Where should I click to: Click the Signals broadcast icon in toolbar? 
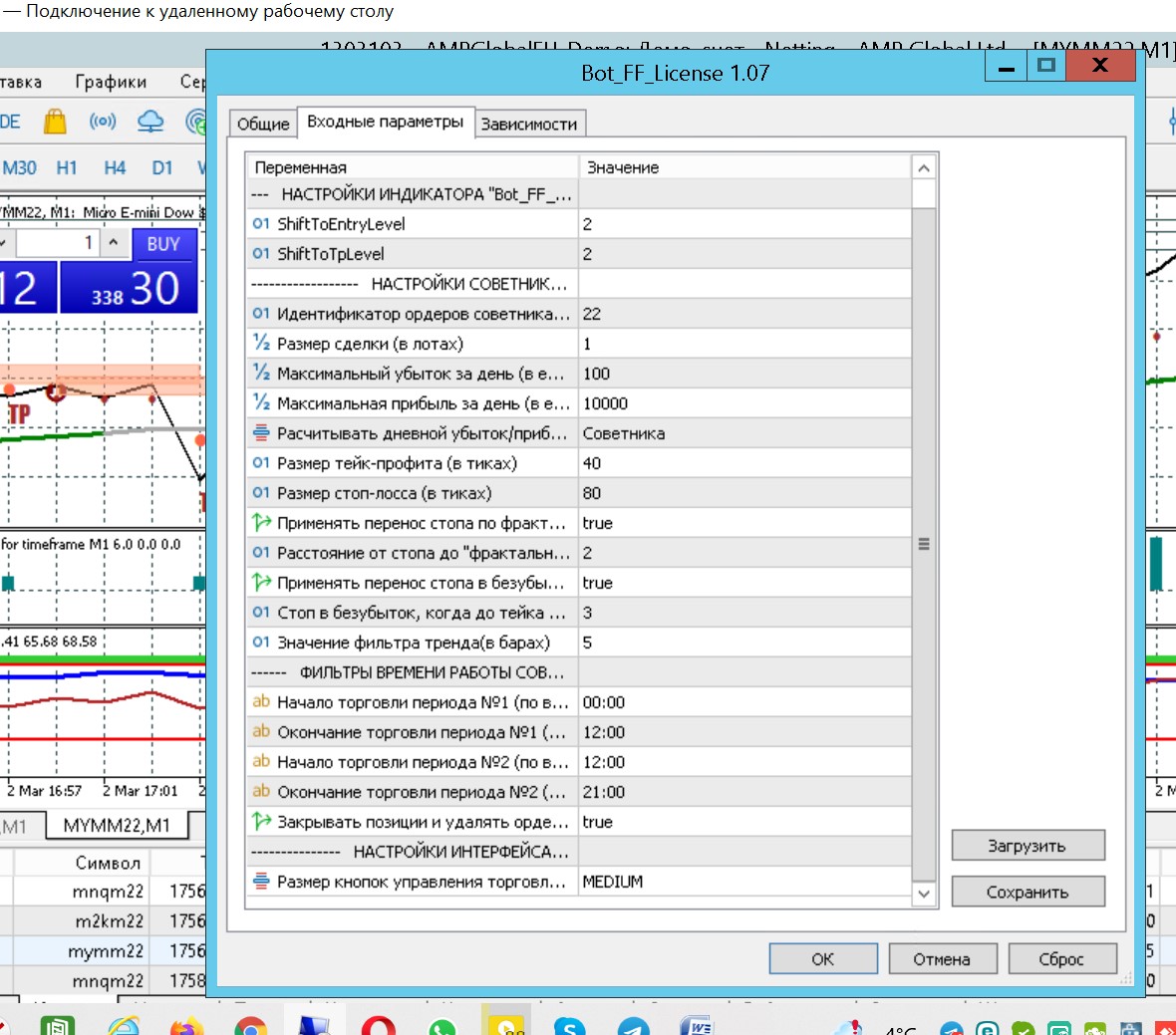point(103,122)
